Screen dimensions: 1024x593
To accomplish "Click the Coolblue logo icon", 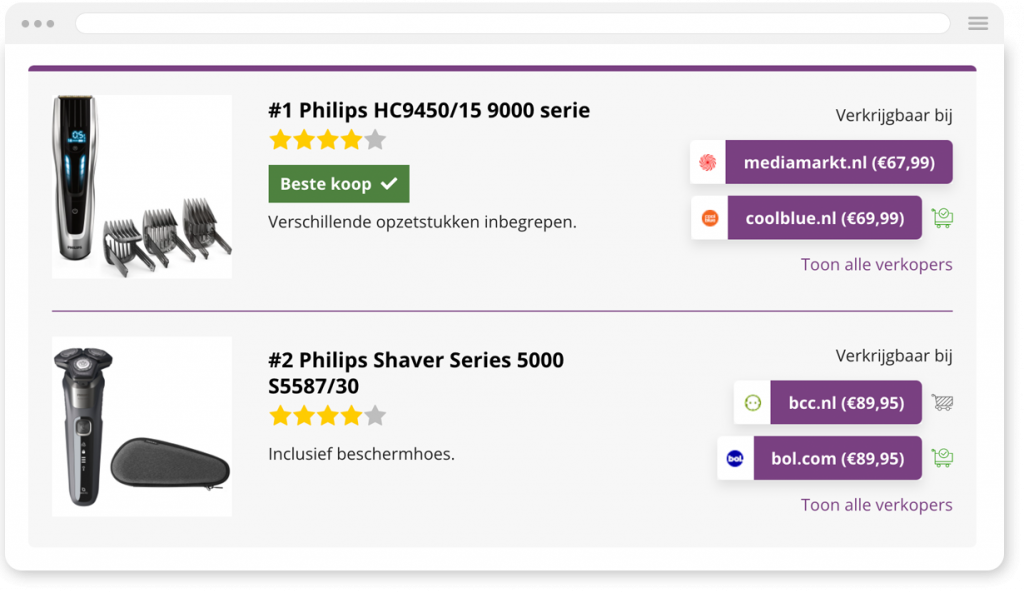I will [710, 218].
